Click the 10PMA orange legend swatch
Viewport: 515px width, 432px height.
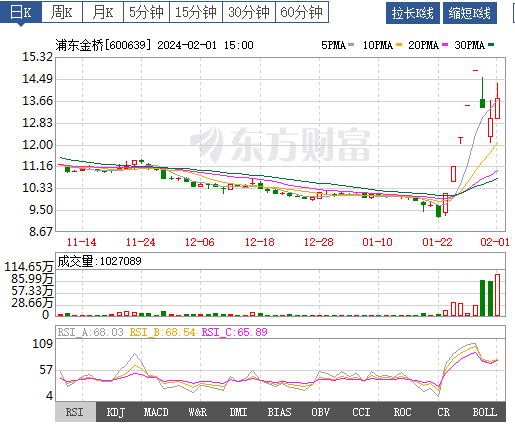click(x=399, y=45)
